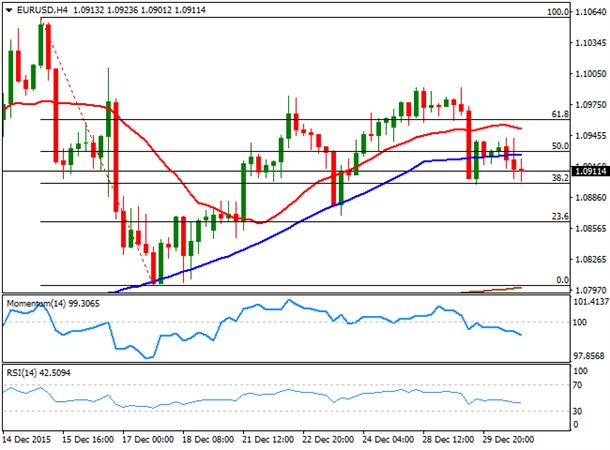Select the 50.0 Fibonacci level label

tap(560, 146)
